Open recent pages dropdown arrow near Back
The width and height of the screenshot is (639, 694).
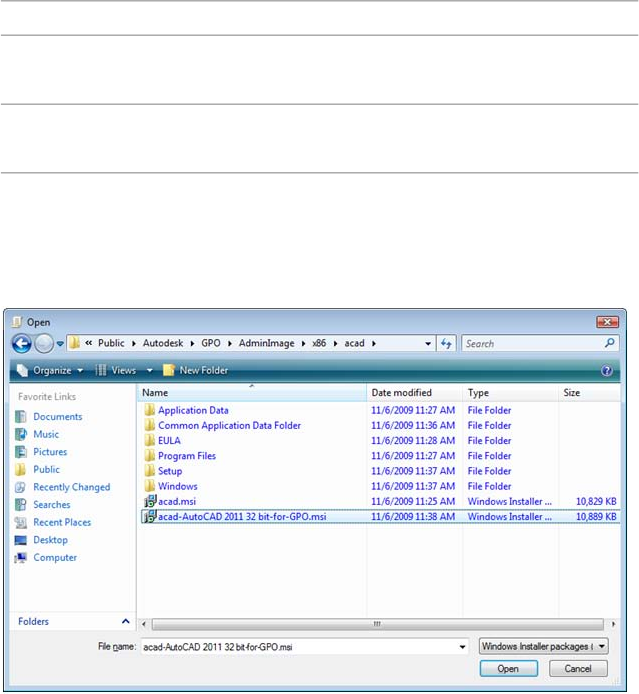click(x=60, y=343)
